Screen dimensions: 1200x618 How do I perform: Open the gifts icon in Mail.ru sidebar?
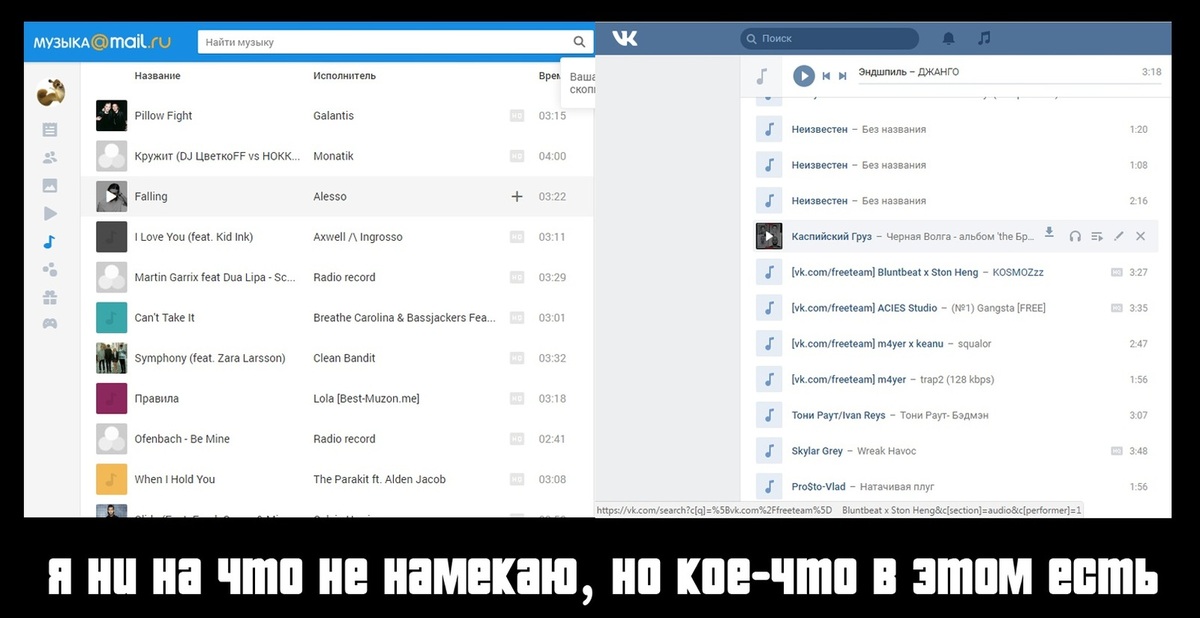(x=50, y=297)
